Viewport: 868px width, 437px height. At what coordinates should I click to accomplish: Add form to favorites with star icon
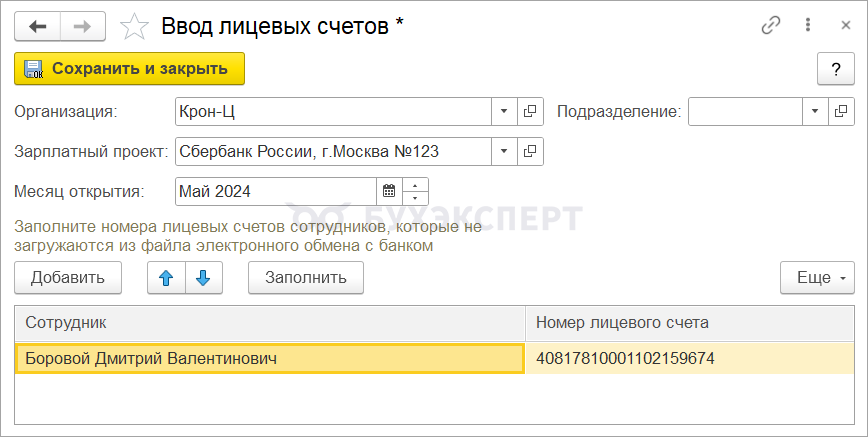pos(134,27)
